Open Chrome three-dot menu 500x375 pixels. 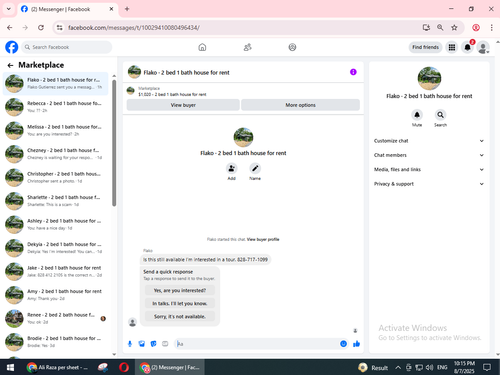491,28
